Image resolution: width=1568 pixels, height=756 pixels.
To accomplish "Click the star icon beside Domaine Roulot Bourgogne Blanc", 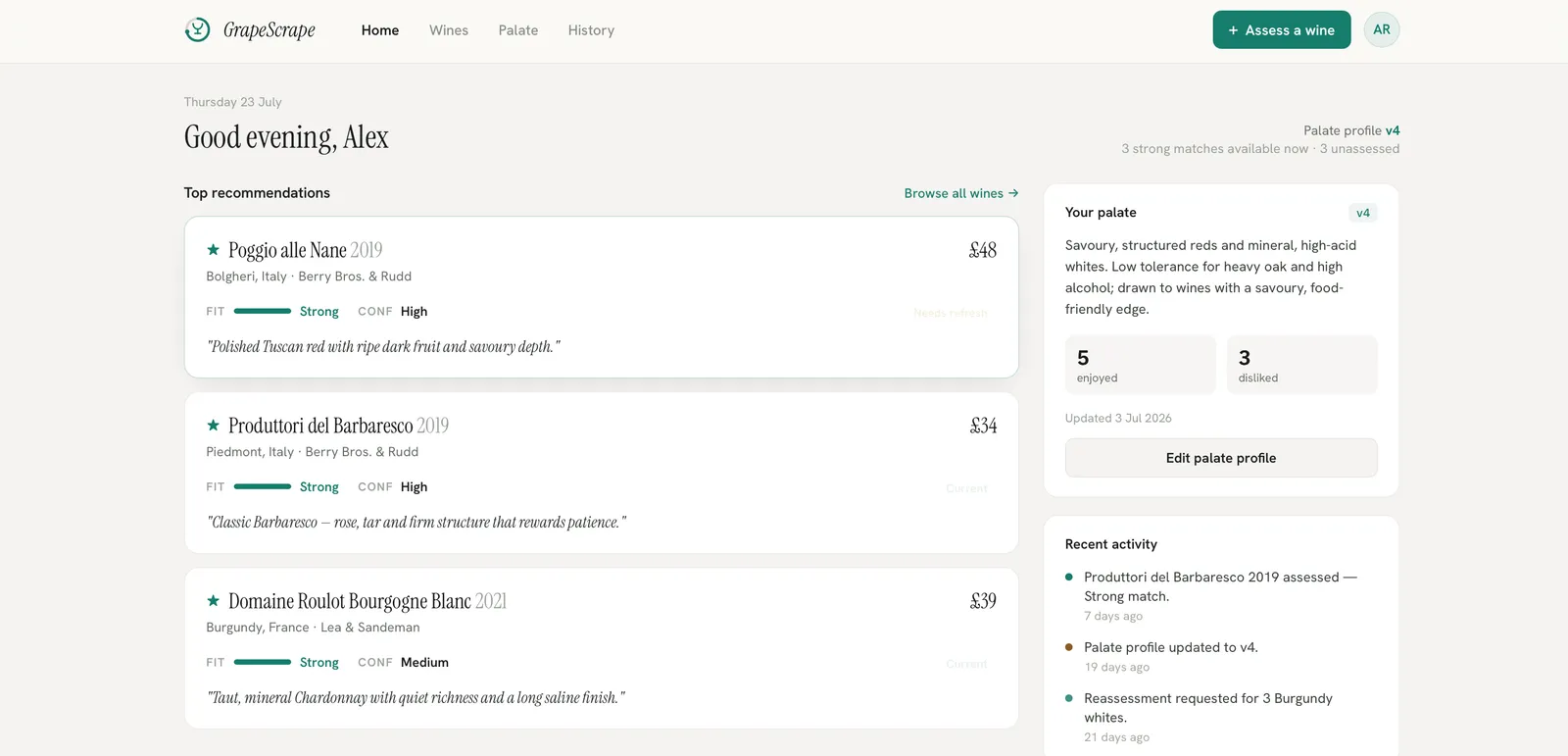I will tap(213, 601).
